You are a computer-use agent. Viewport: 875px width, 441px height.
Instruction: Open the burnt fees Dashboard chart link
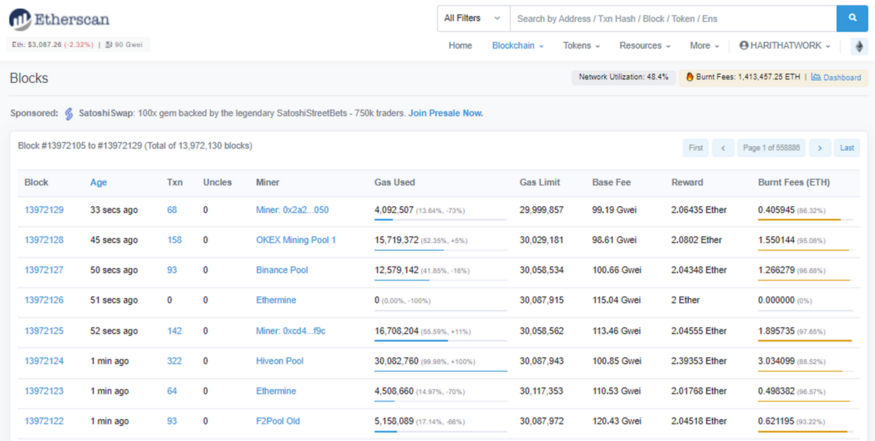(836, 78)
